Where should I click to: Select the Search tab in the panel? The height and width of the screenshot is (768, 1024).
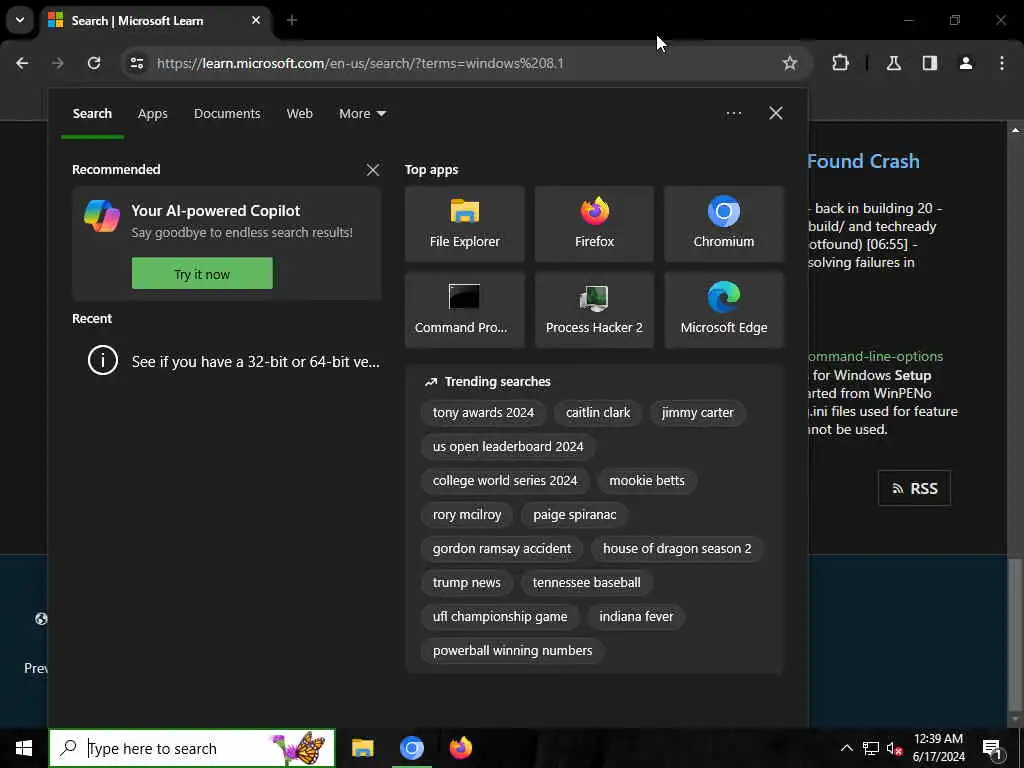point(92,114)
